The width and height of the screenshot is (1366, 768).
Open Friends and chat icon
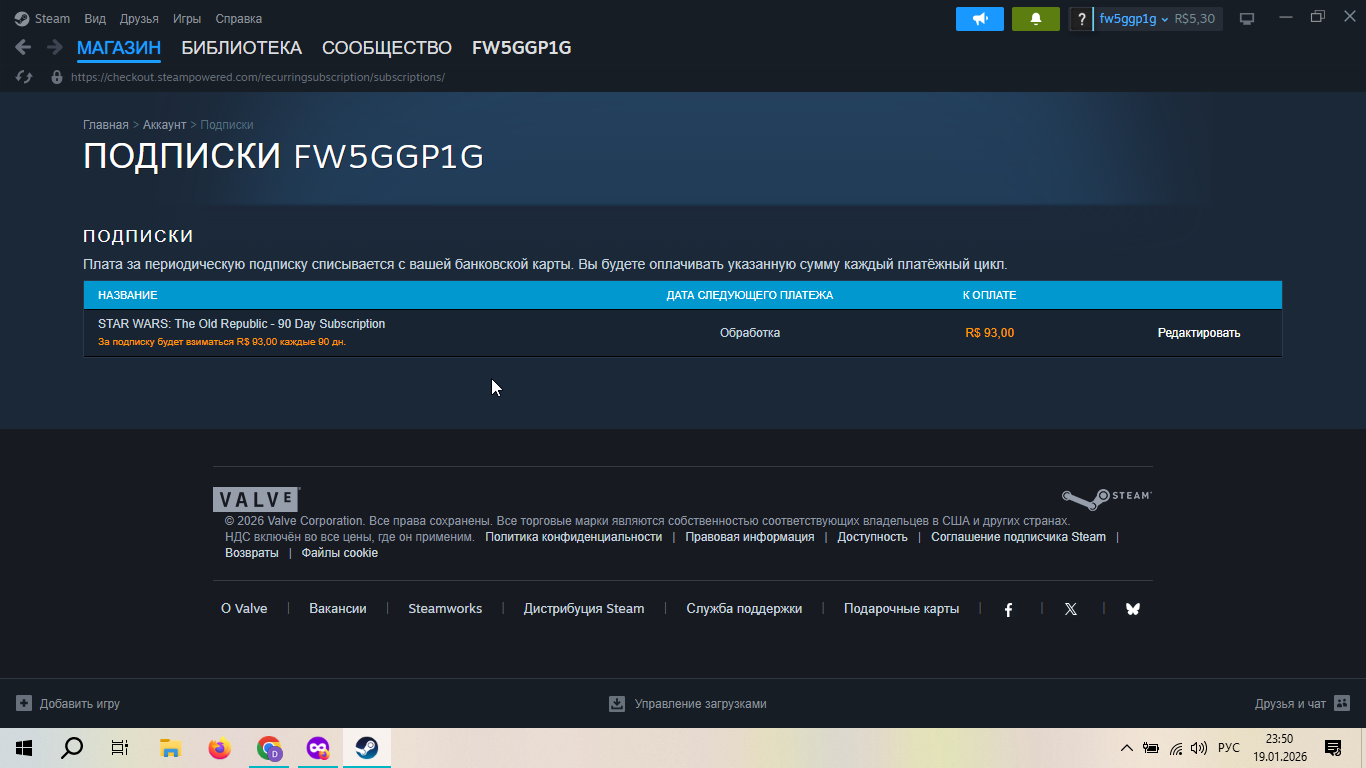click(1342, 703)
